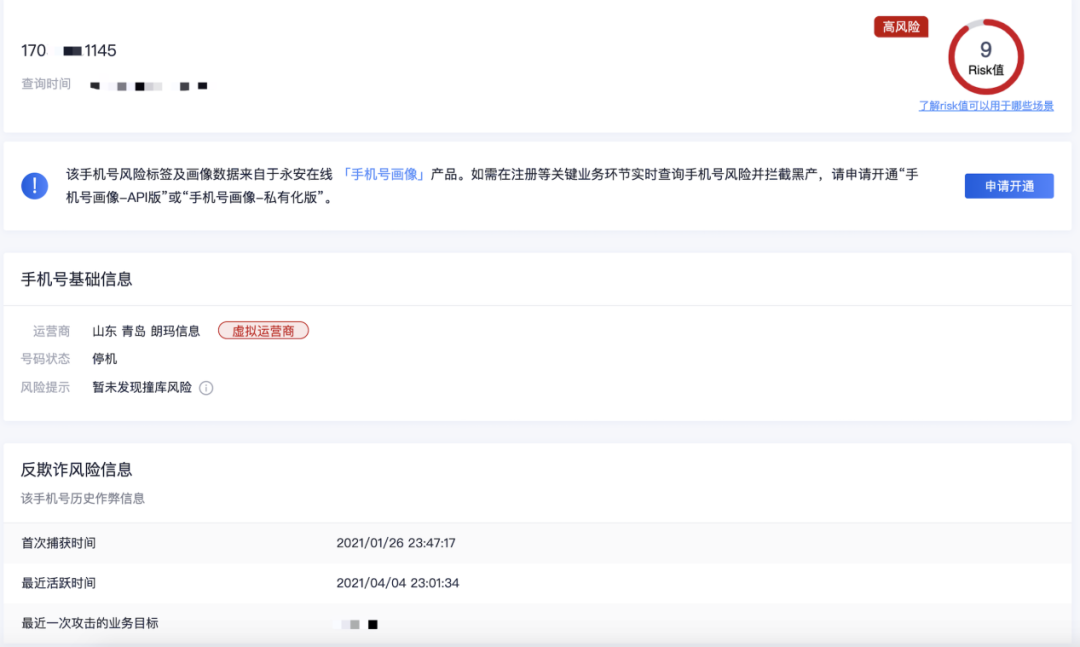Click the info icon next to 暂未发现撞库风险
This screenshot has width=1080, height=647.
(x=206, y=388)
